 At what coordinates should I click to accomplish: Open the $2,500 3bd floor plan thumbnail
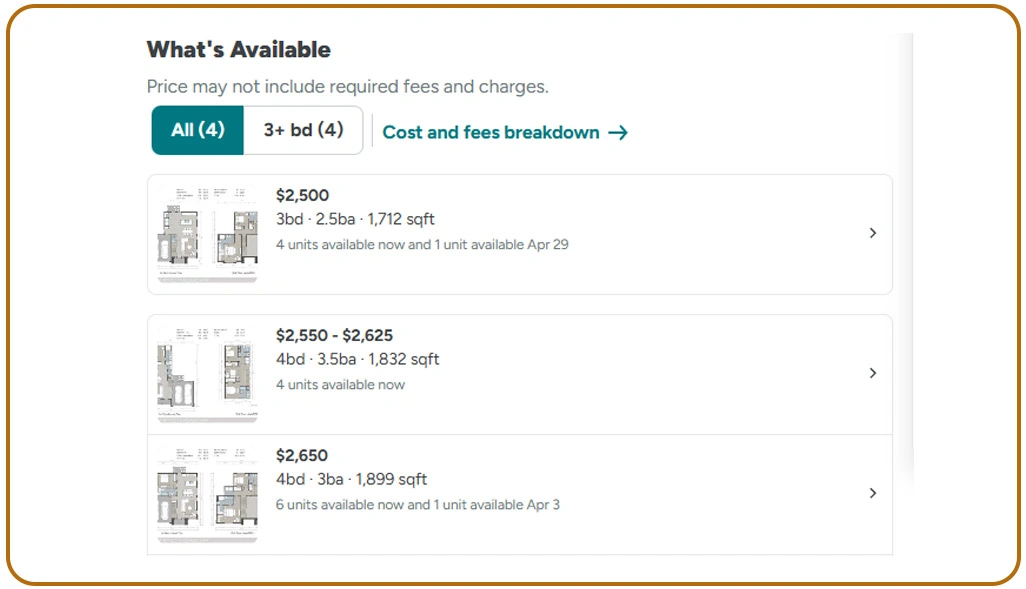click(206, 233)
